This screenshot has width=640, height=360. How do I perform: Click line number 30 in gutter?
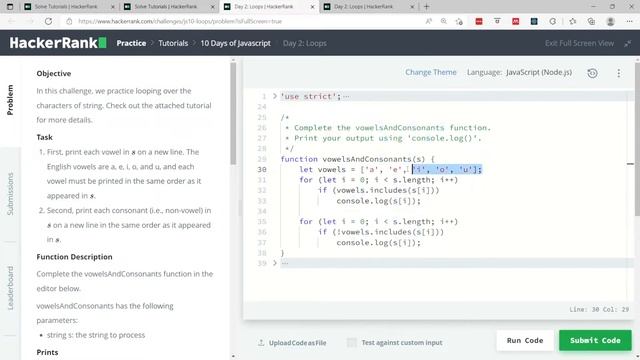(x=262, y=169)
